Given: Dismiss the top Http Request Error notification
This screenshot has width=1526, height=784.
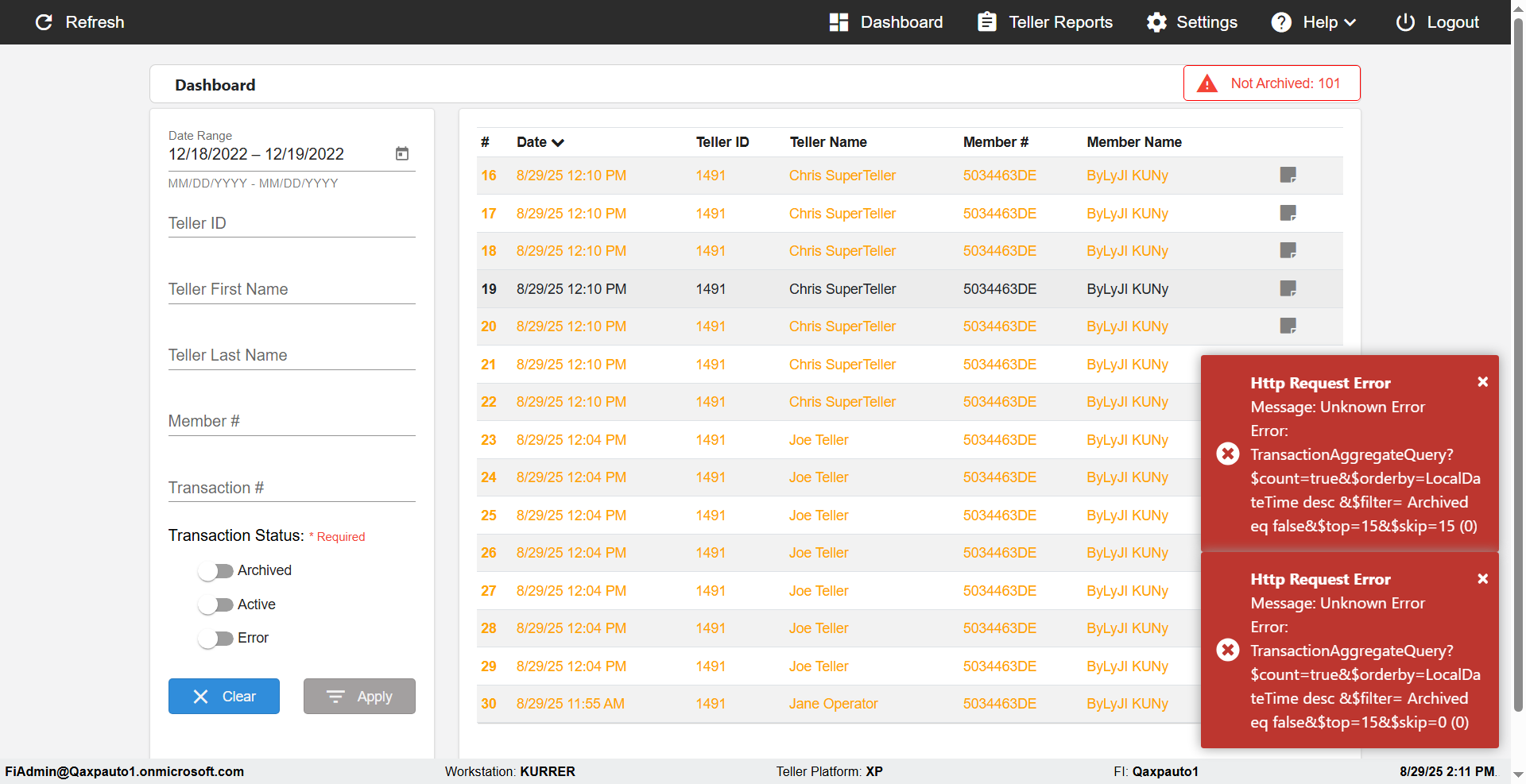Looking at the screenshot, I should 1482,382.
